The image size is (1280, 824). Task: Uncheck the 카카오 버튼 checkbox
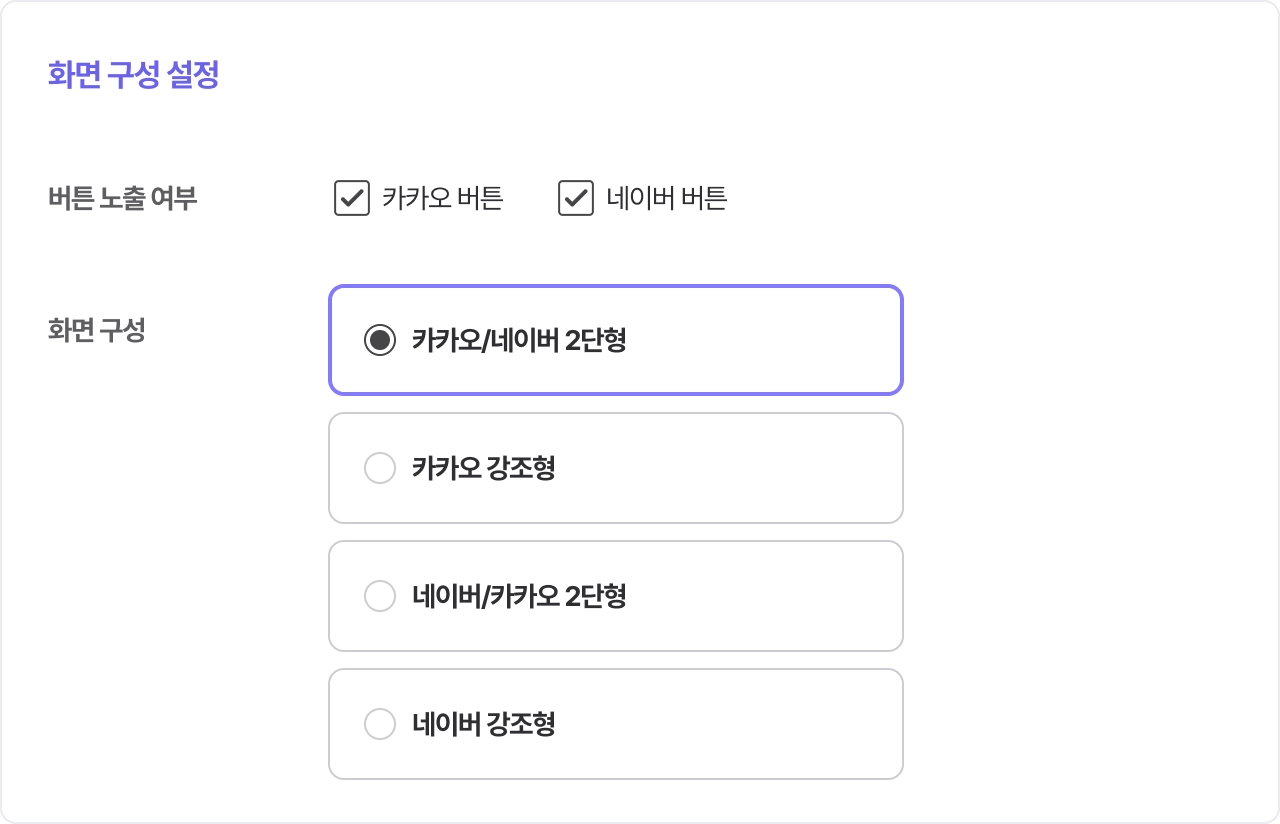pos(352,198)
